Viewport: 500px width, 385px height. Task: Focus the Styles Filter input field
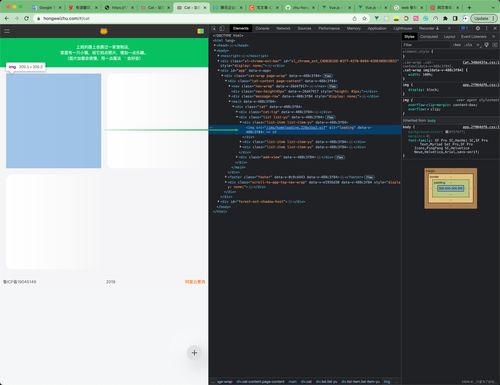pos(427,45)
